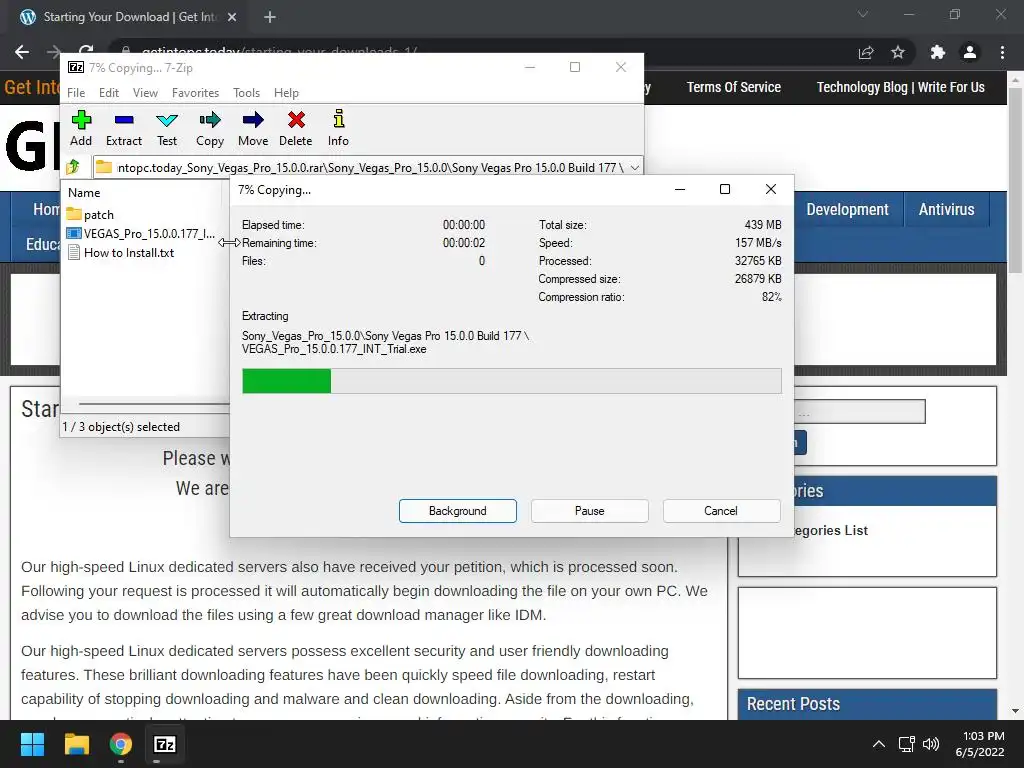
Task: Open Technology Blog | Write For Us link
Action: pos(901,87)
